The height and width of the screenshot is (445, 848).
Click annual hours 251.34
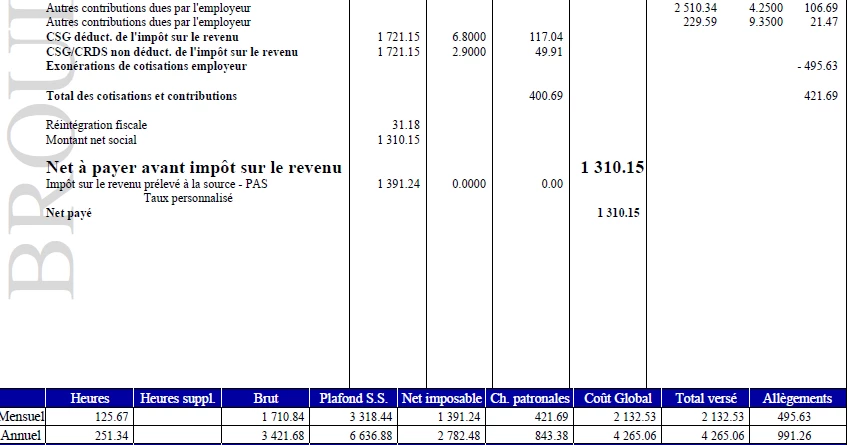[x=111, y=435]
